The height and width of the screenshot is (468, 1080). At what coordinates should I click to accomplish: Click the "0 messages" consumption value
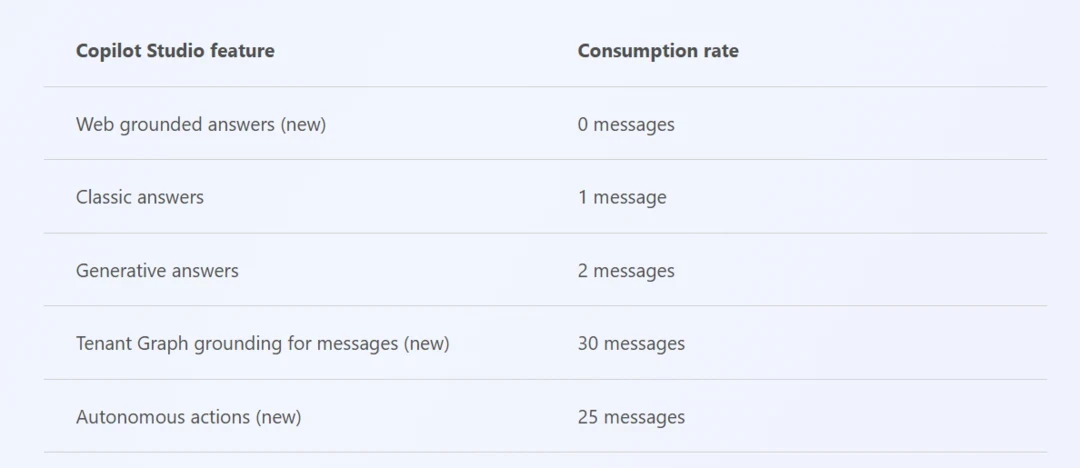[626, 125]
